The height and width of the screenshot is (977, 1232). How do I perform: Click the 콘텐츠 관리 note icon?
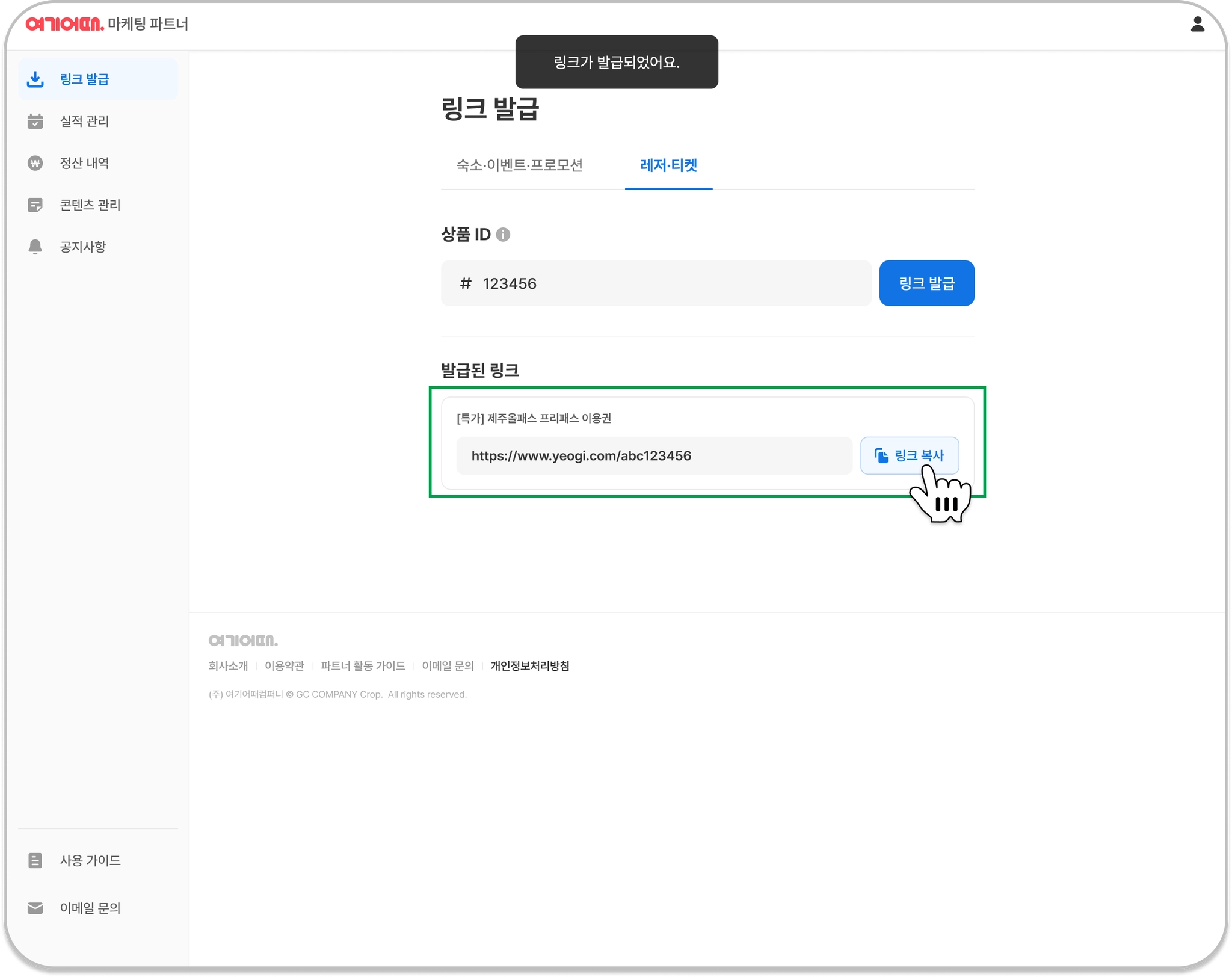point(35,205)
